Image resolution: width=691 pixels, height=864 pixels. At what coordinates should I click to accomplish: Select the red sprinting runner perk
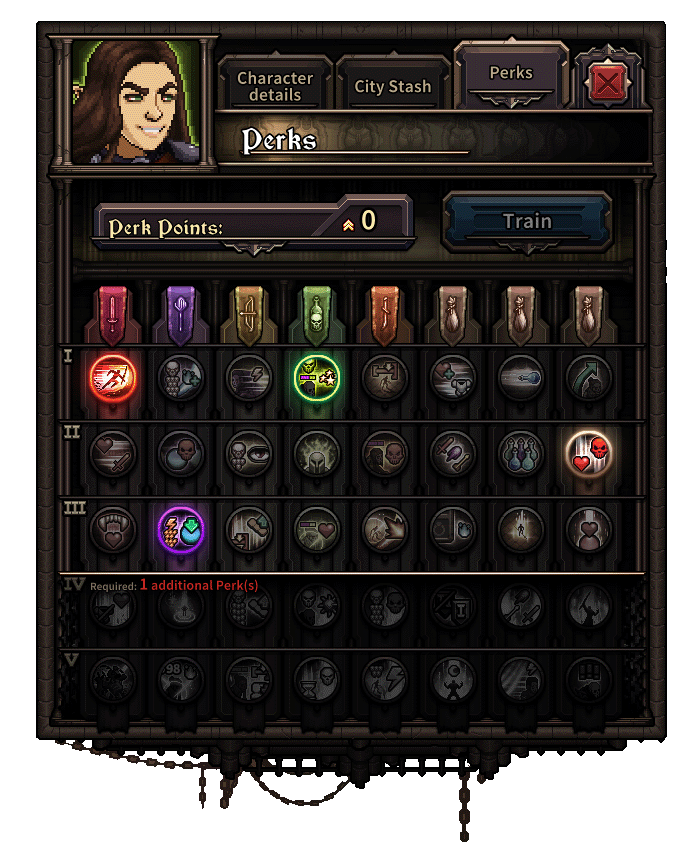[x=112, y=378]
